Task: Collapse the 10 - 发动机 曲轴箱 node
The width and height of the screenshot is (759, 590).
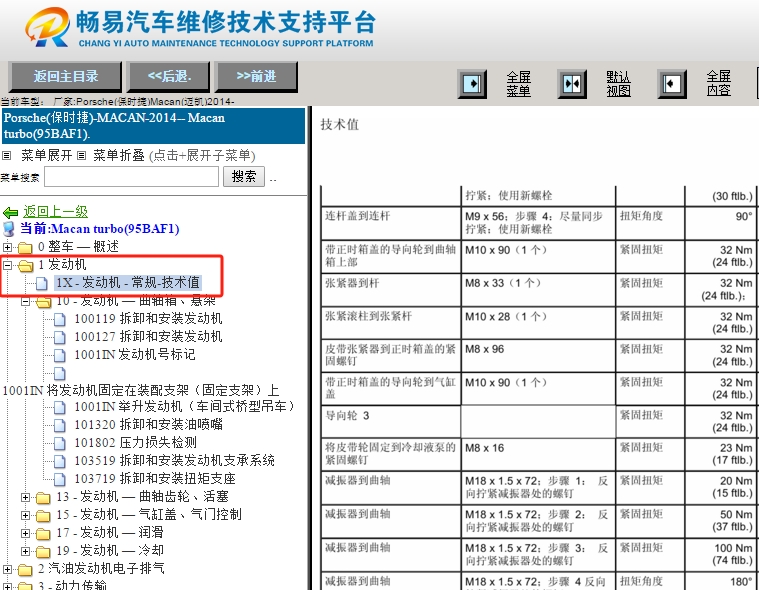Action: pyautogui.click(x=25, y=302)
